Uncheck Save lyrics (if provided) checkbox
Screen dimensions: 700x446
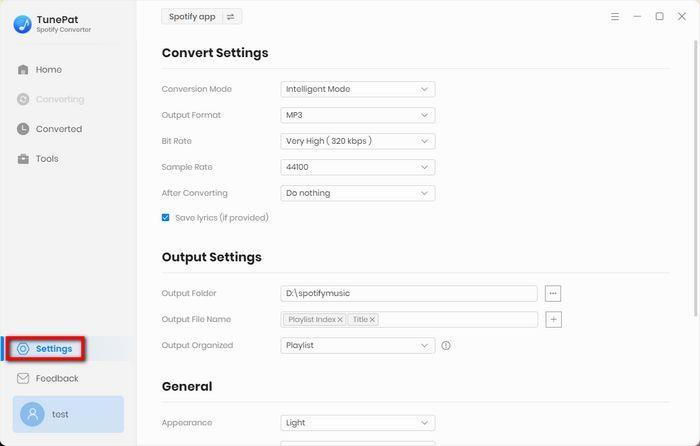coord(166,217)
